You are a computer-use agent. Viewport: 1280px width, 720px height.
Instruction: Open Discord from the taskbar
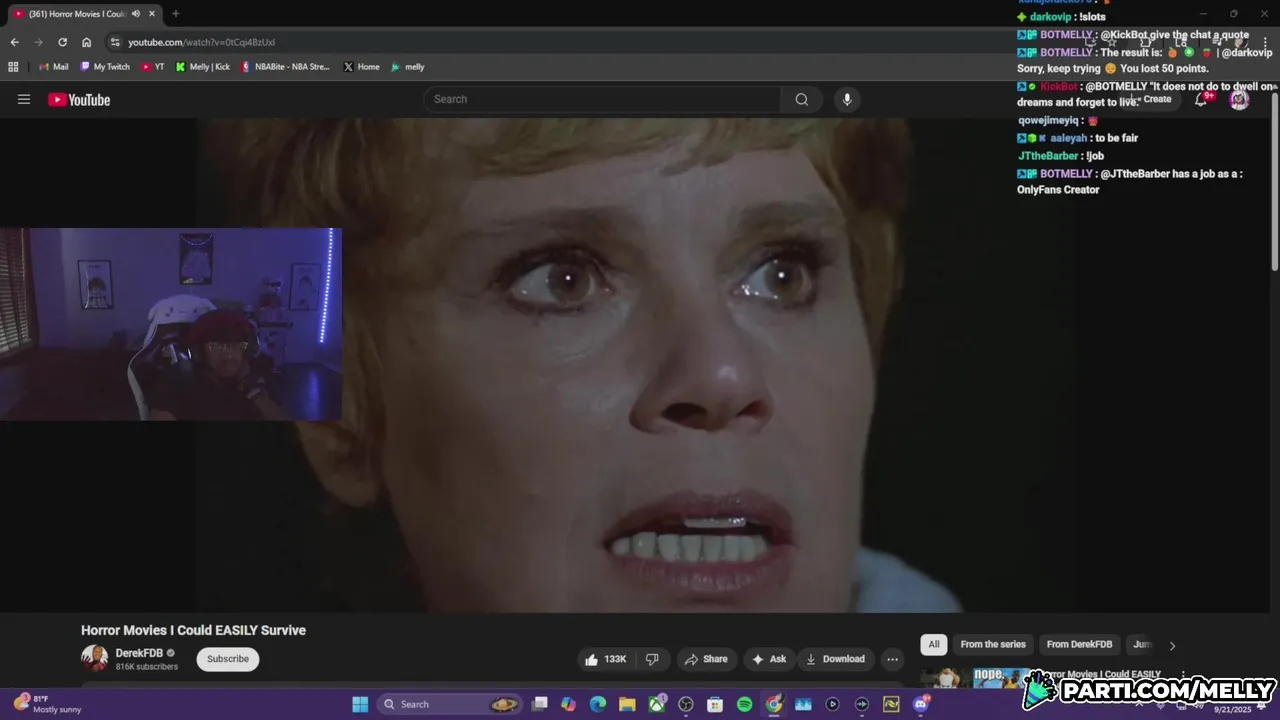pyautogui.click(x=920, y=704)
